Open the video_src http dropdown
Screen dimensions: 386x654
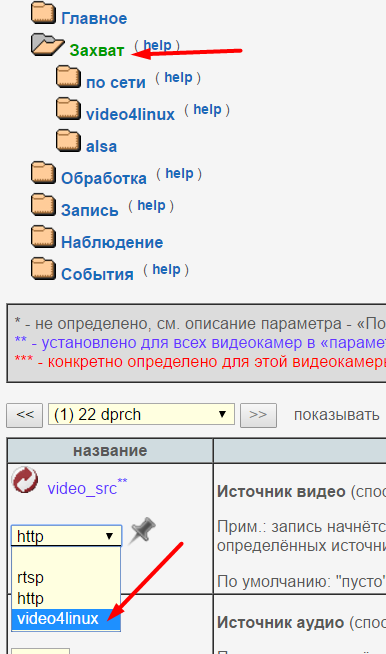point(66,536)
